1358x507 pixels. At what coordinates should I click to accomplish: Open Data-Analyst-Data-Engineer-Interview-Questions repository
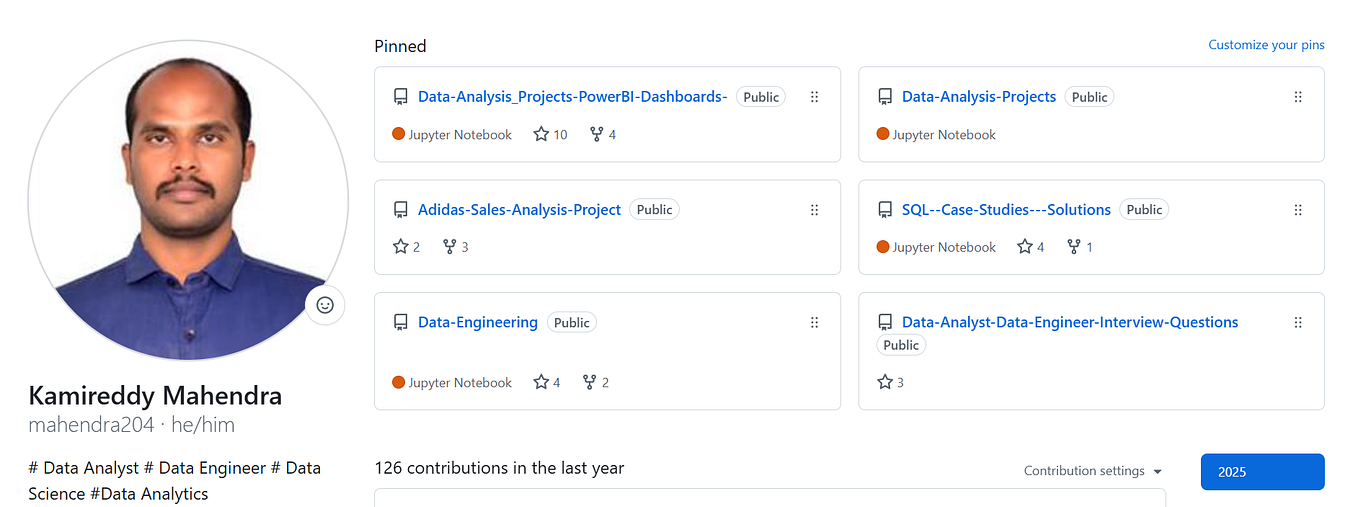1069,322
